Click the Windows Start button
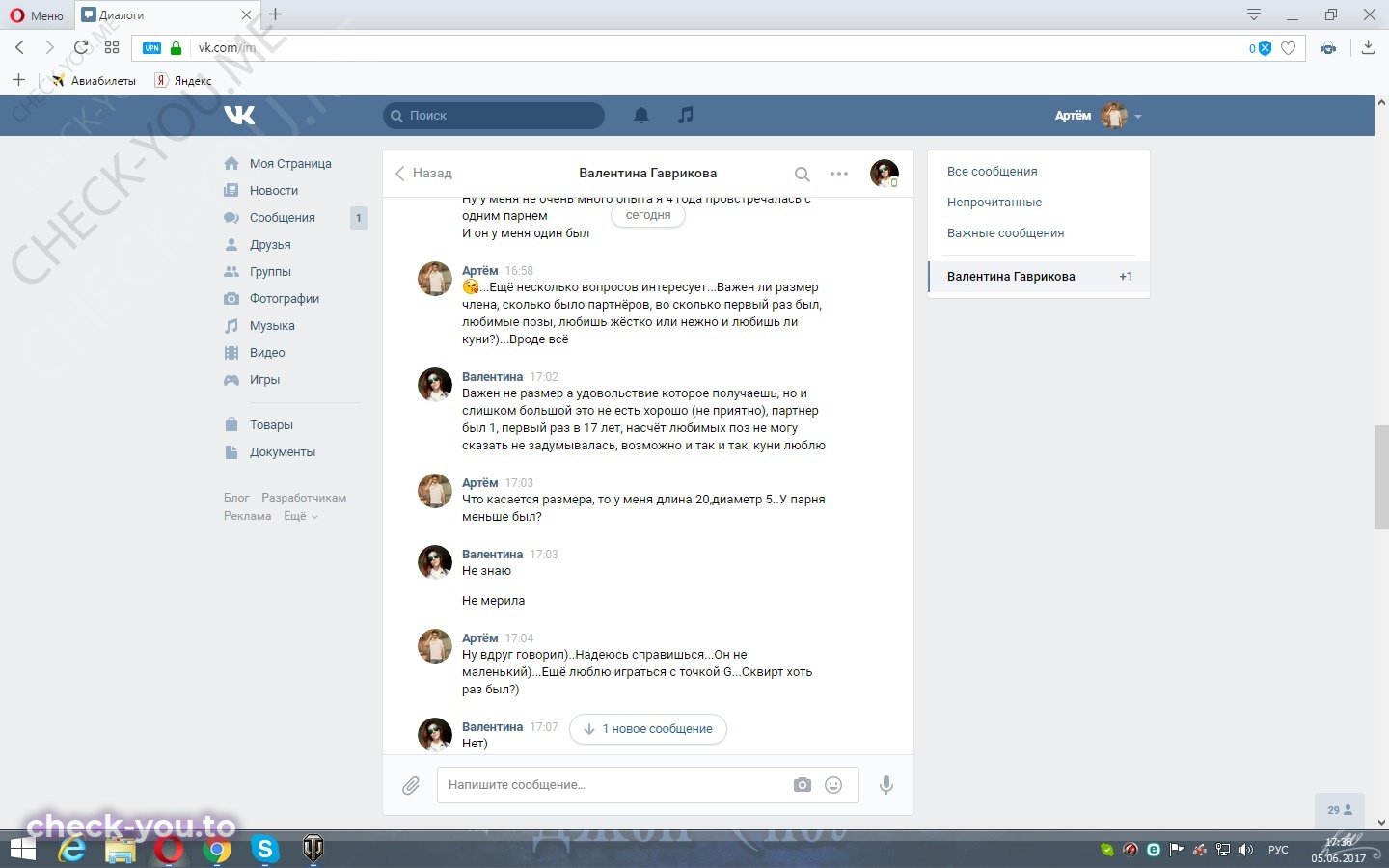Viewport: 1389px width, 868px height. [x=22, y=850]
